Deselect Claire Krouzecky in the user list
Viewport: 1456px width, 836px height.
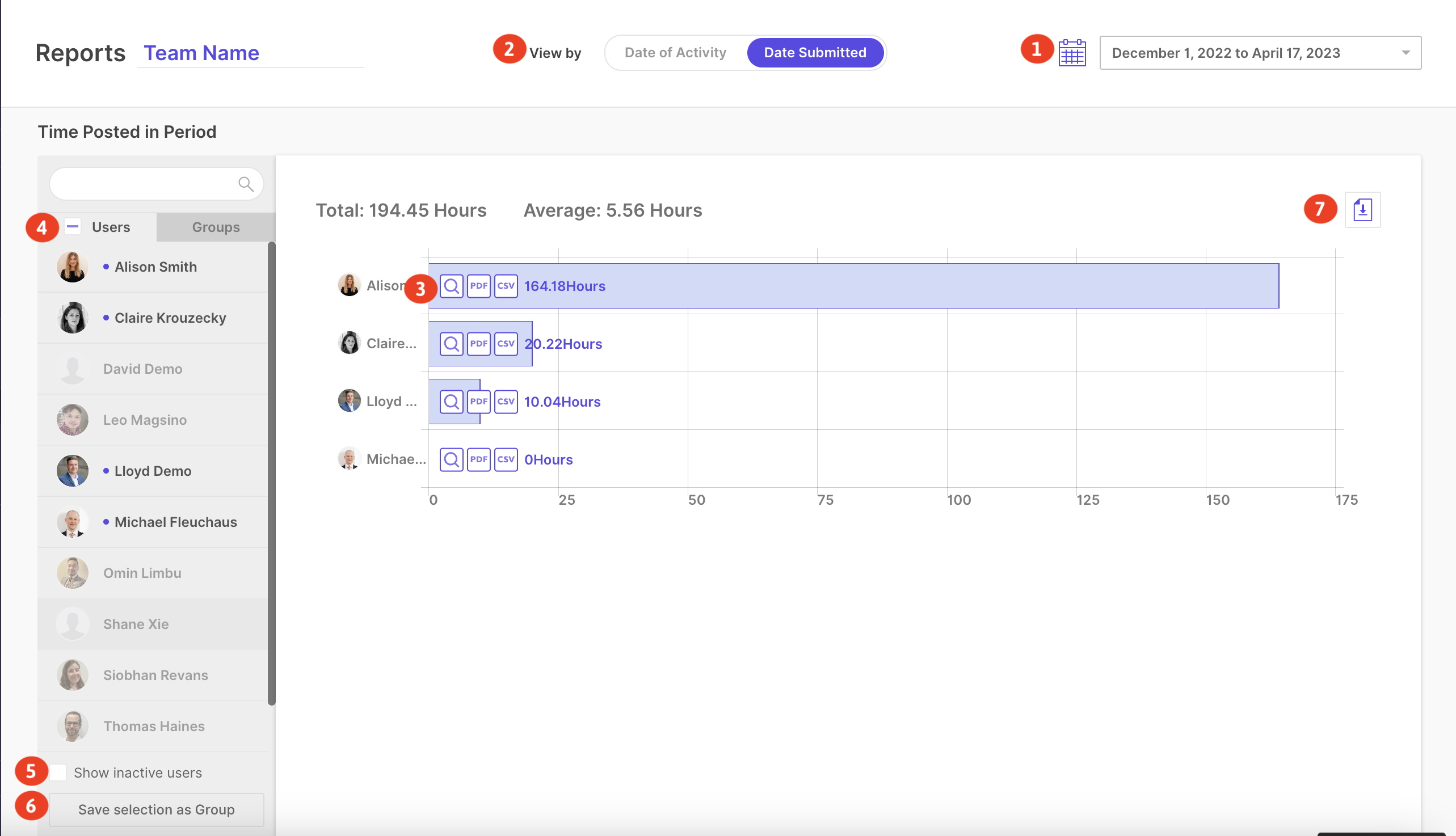click(153, 318)
